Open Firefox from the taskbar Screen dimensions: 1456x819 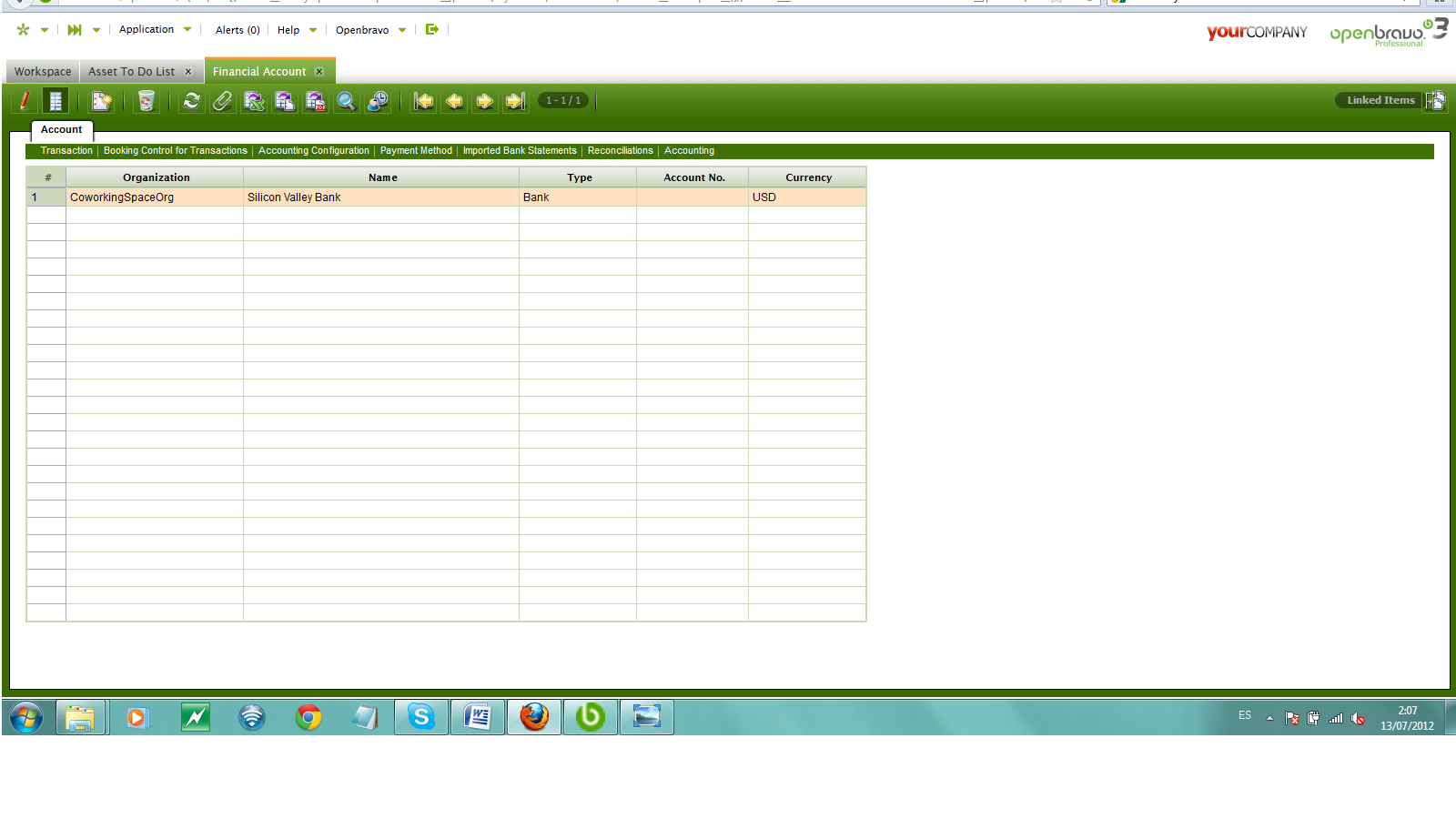coord(534,717)
